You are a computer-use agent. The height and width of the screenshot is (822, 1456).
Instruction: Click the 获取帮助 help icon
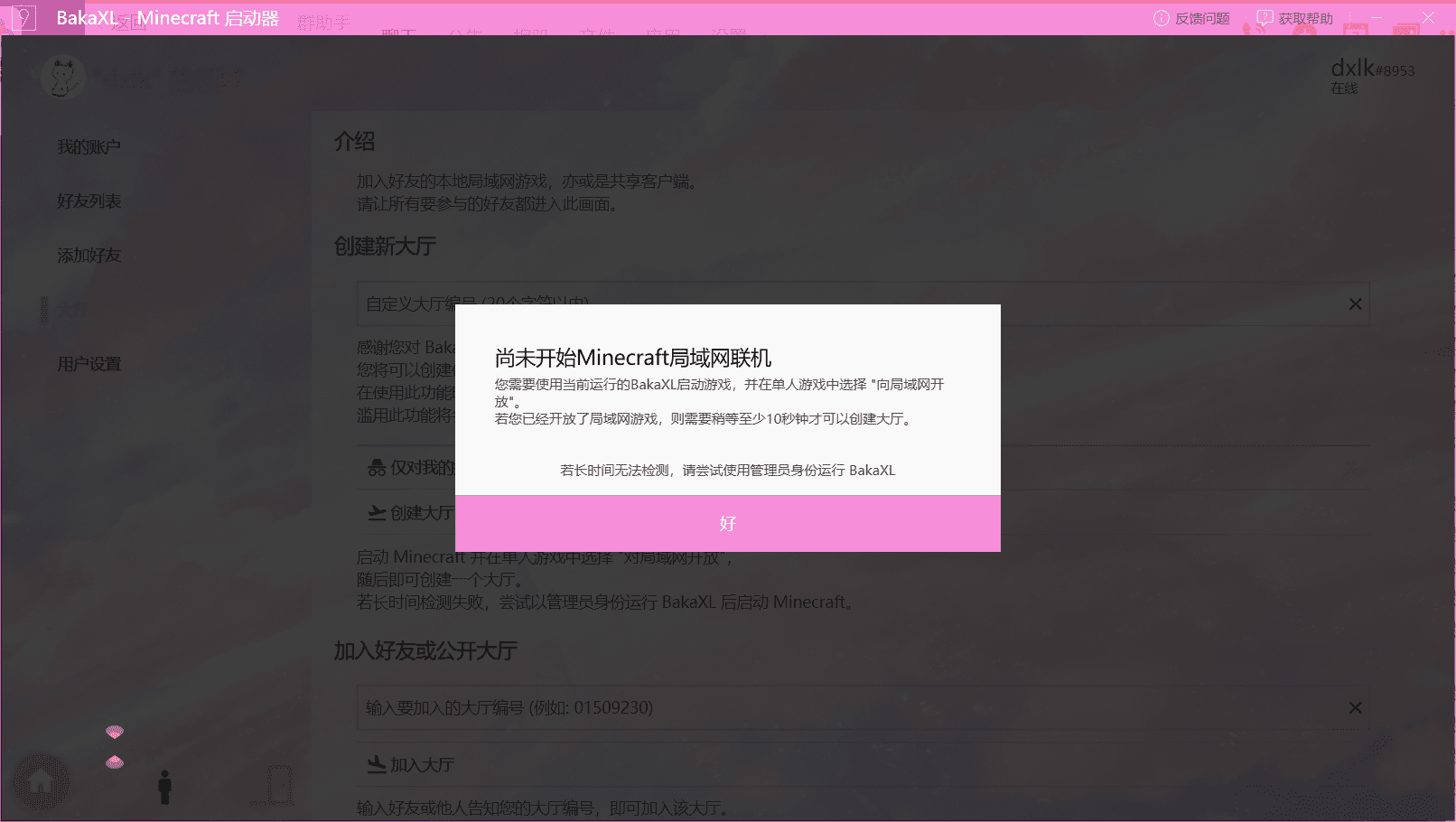1265,17
